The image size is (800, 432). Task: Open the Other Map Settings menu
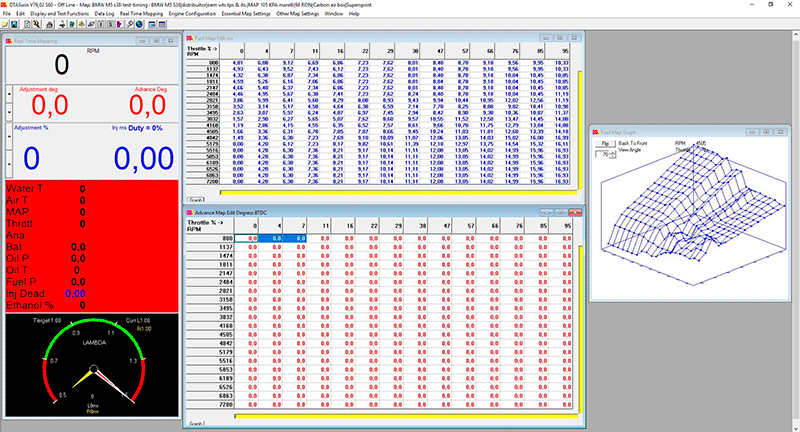[x=297, y=14]
